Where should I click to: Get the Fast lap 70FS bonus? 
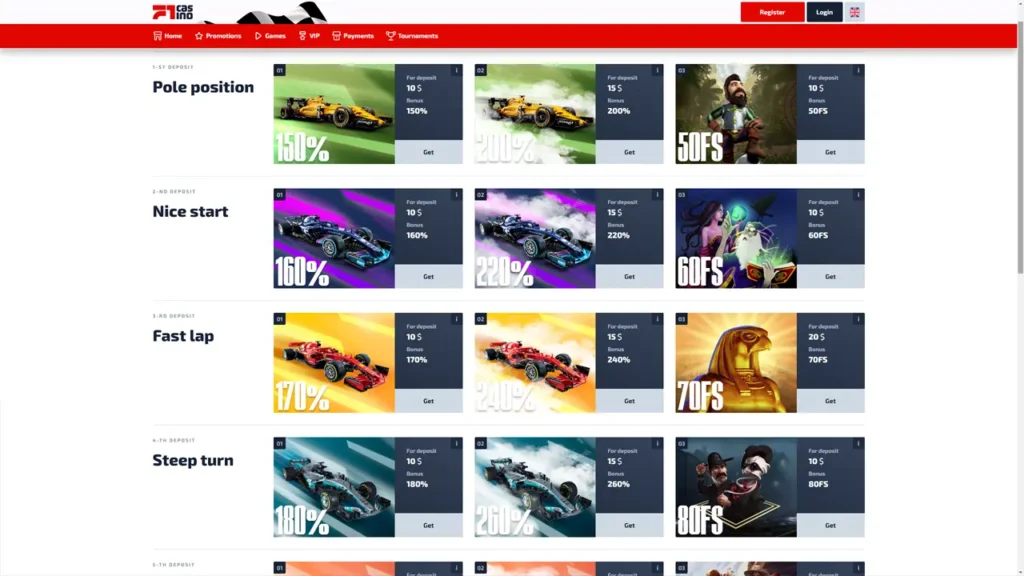[x=830, y=401]
